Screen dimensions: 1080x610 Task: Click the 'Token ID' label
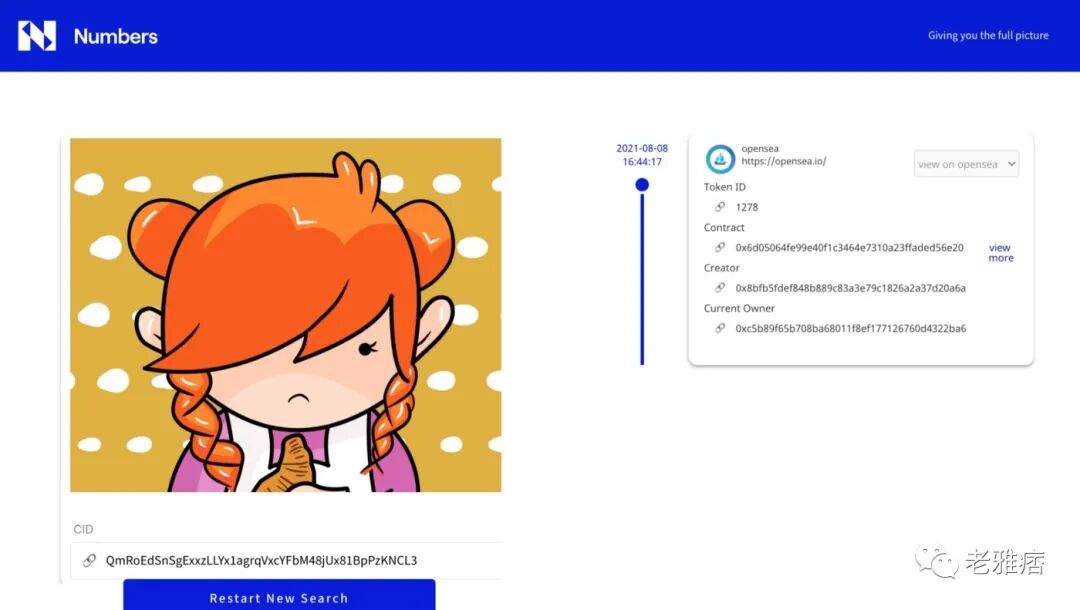click(725, 187)
